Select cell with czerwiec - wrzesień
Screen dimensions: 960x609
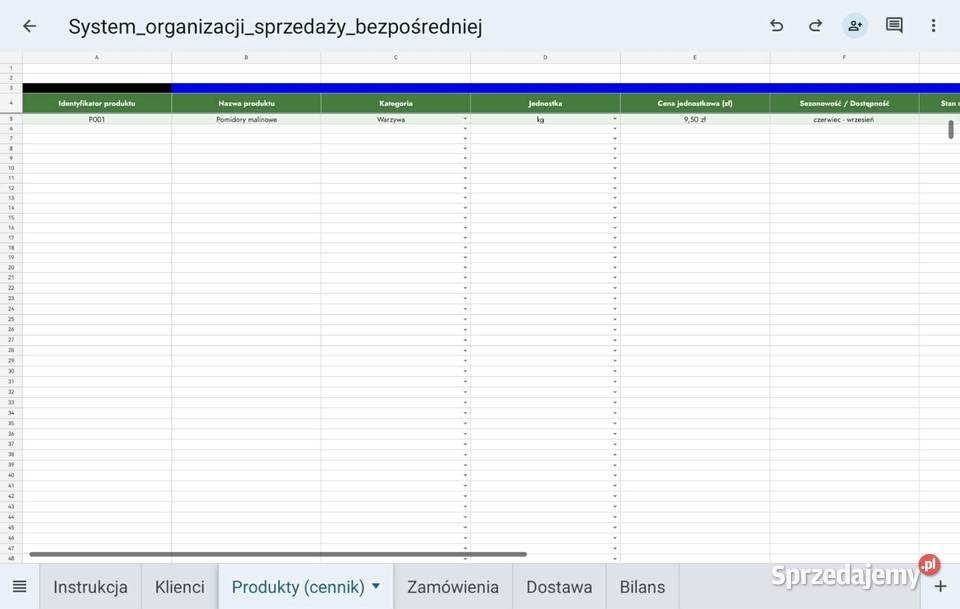[x=844, y=119]
